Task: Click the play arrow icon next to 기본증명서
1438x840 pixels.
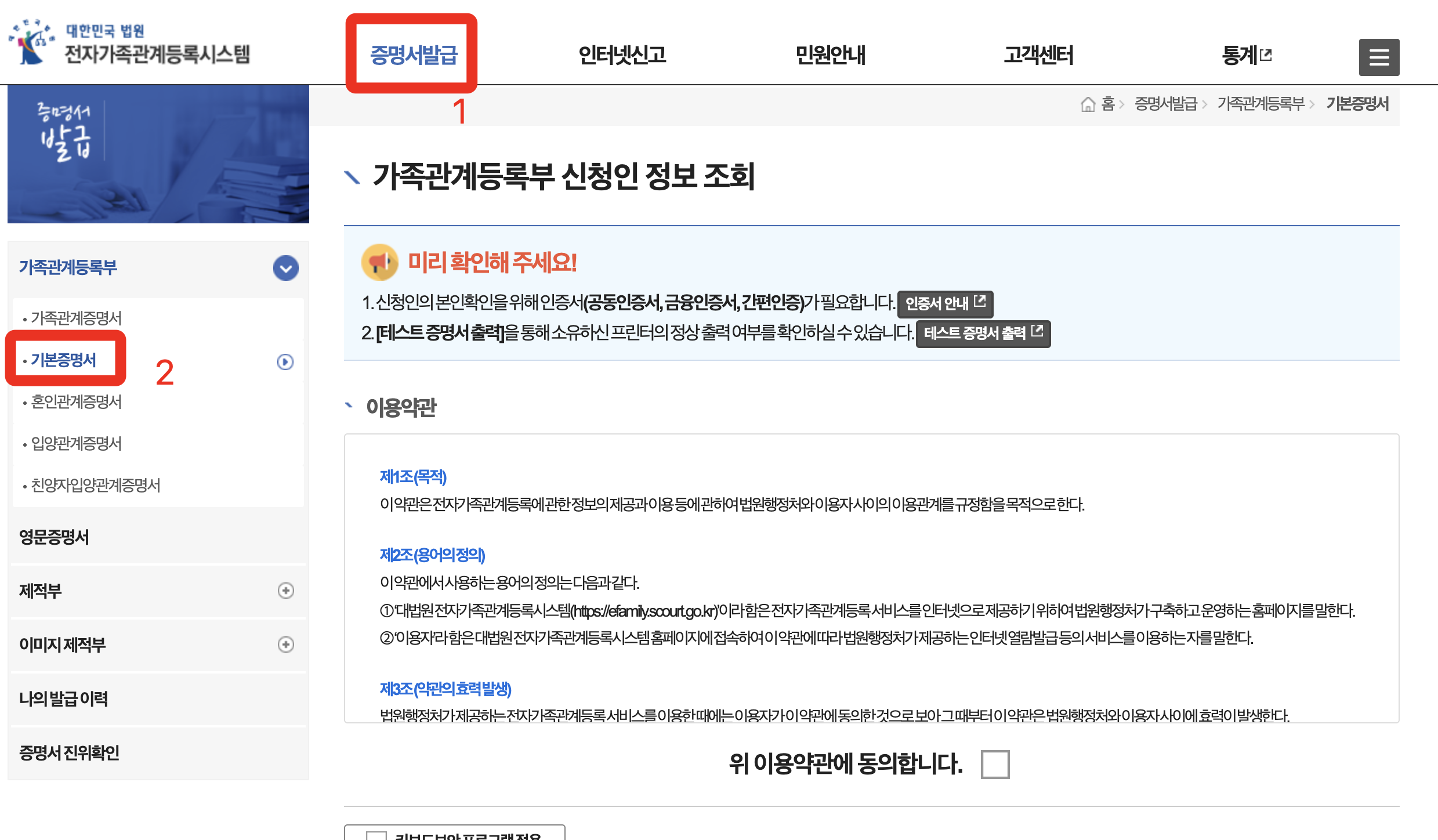Action: (x=285, y=363)
